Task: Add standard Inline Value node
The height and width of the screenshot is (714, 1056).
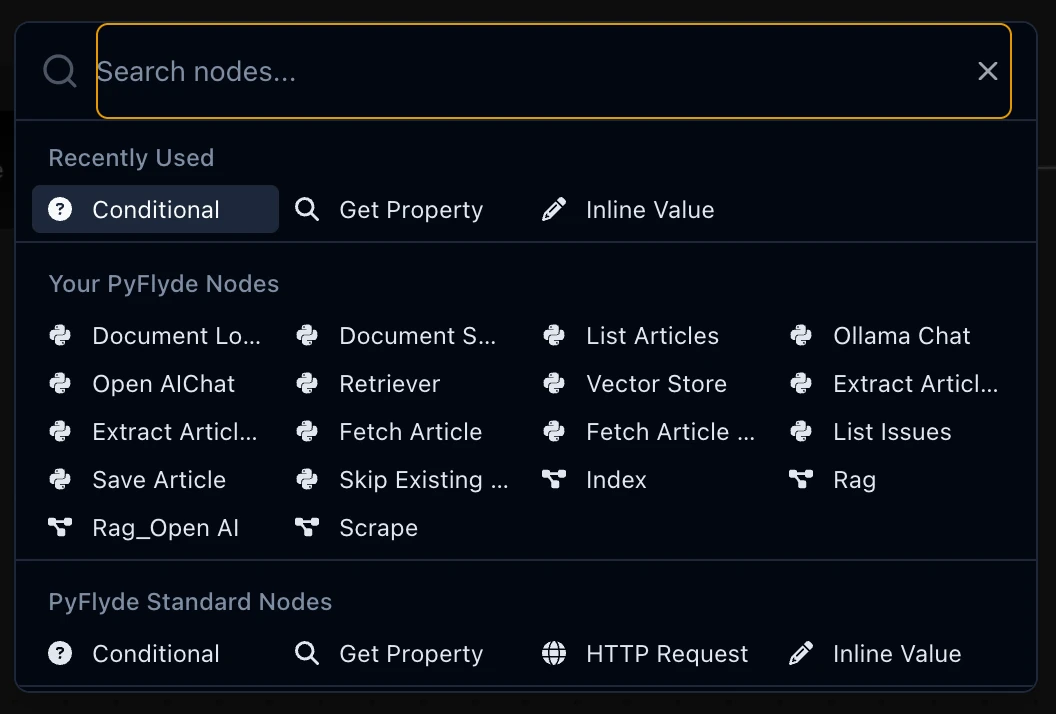Action: coord(896,653)
